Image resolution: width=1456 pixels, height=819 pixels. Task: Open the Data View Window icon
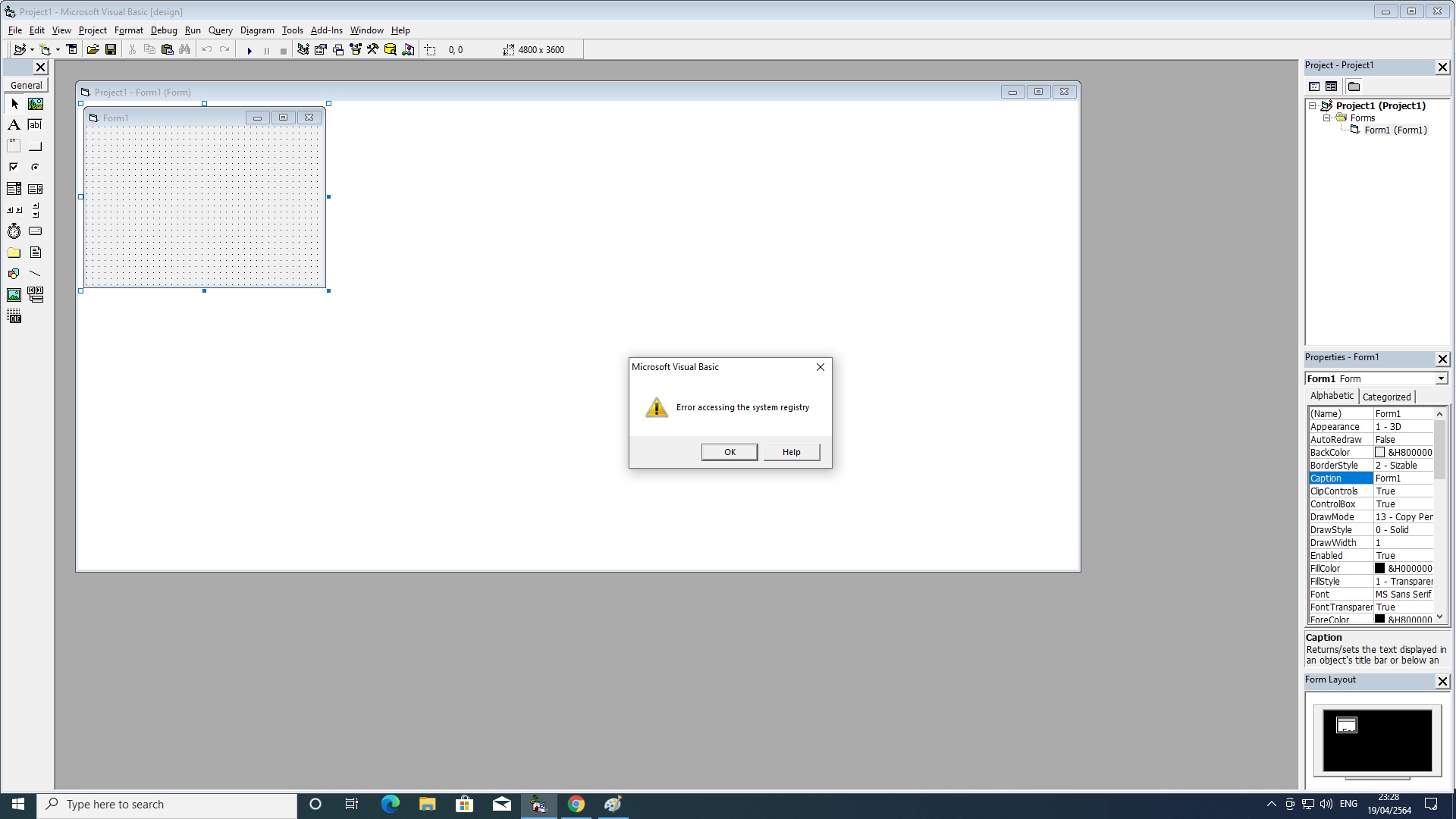(x=391, y=50)
